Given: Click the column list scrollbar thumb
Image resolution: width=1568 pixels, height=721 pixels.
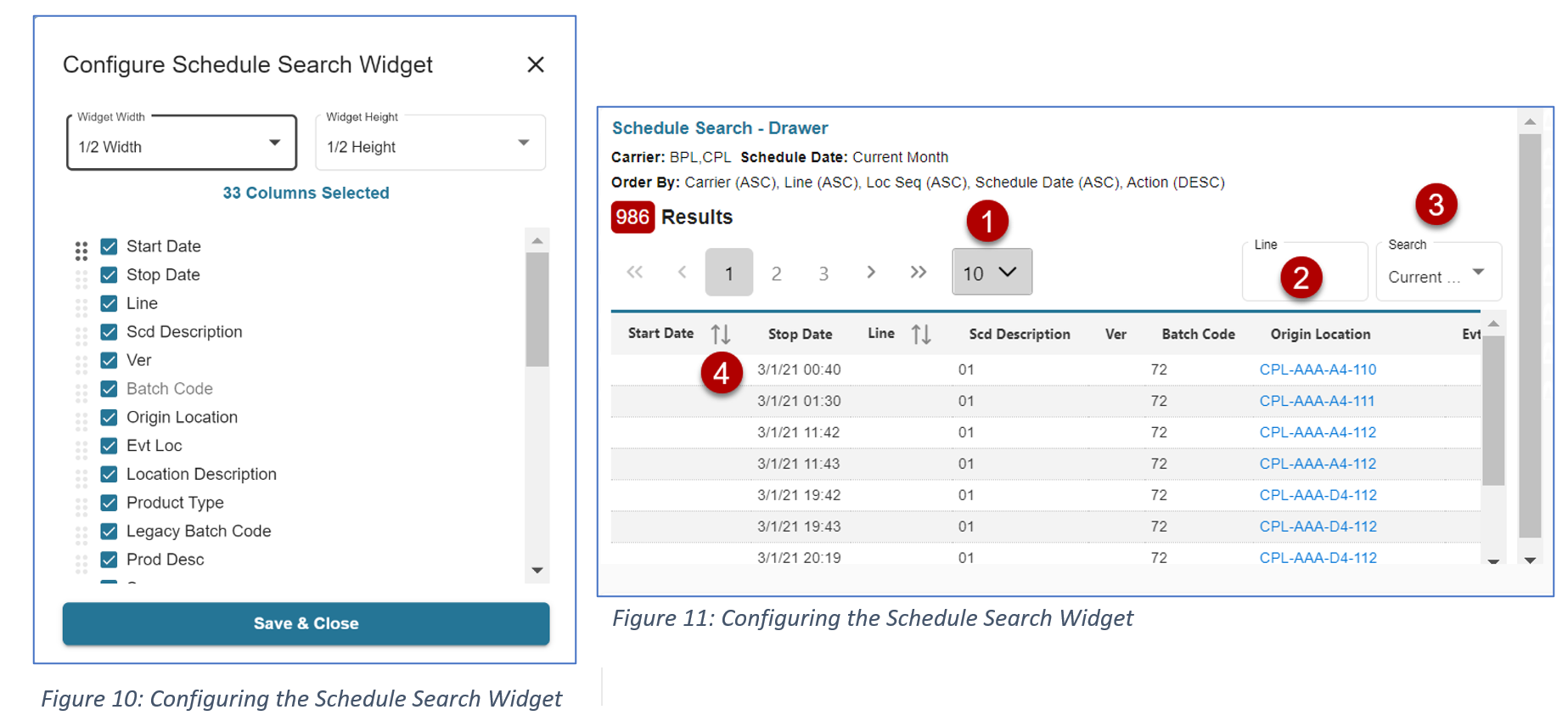Looking at the screenshot, I should [537, 309].
